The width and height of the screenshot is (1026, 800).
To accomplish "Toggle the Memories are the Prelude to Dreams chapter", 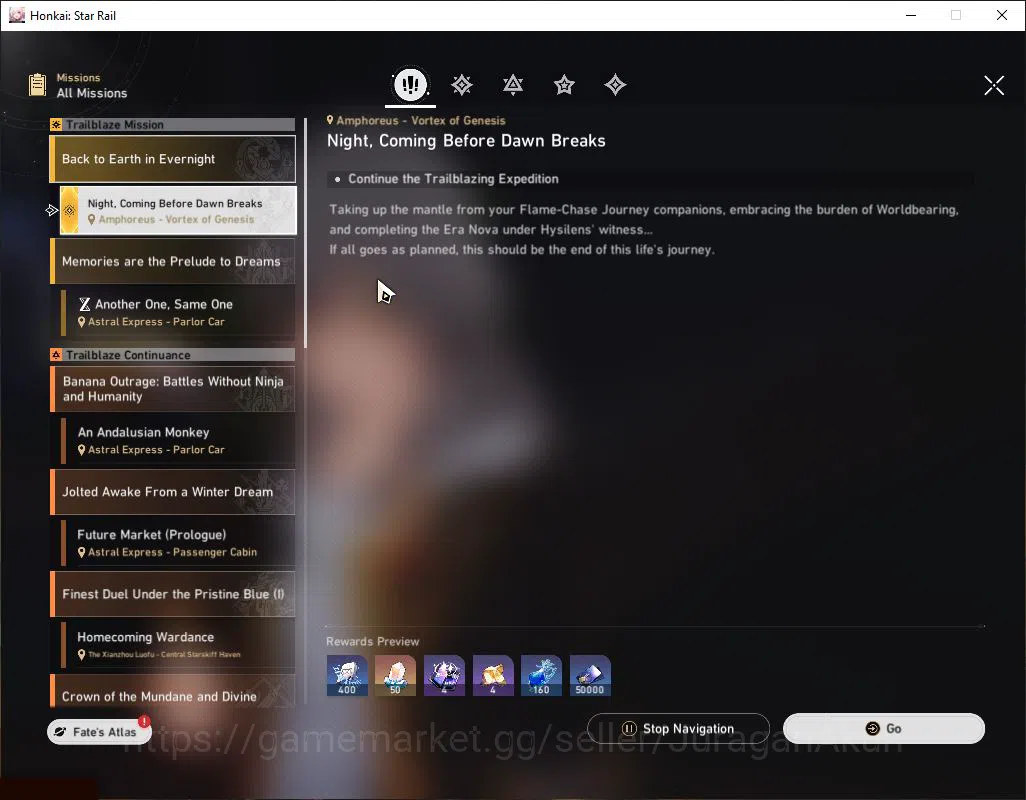I will tap(173, 261).
